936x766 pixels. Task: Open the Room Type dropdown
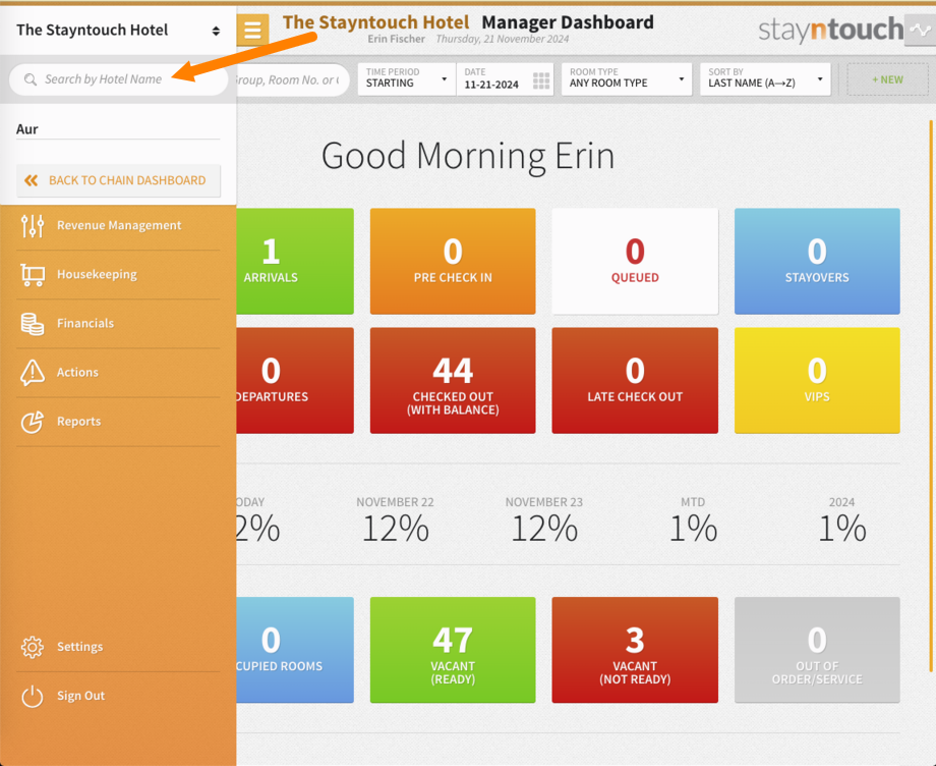tap(626, 79)
